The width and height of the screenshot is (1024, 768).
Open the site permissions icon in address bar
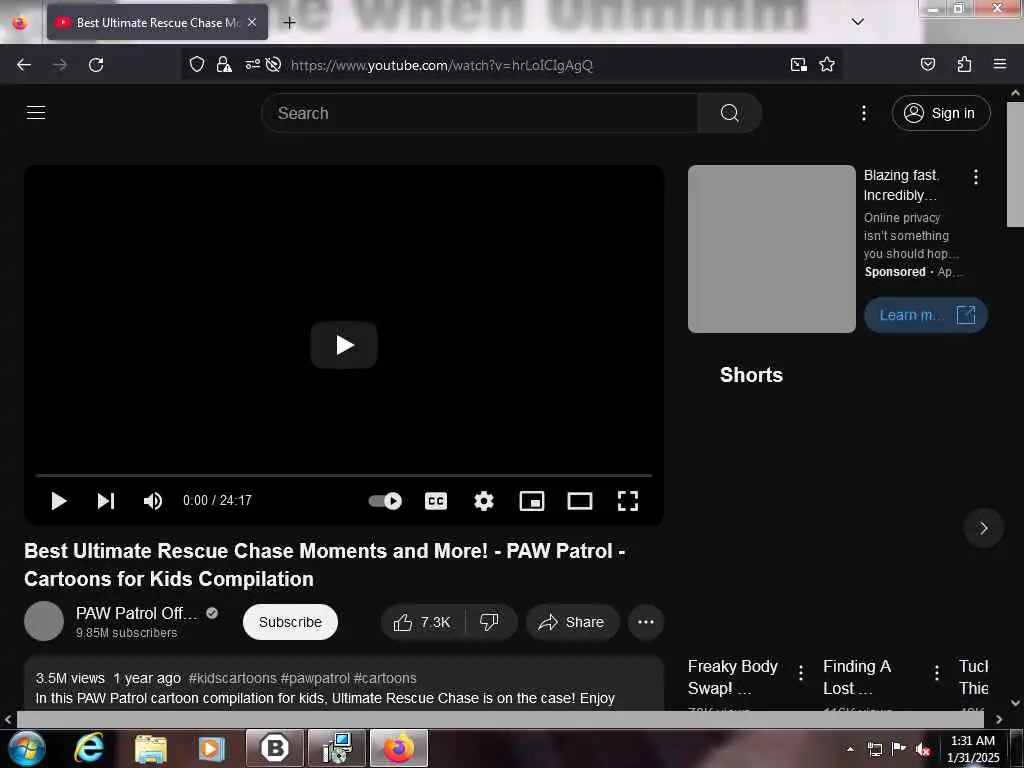pyautogui.click(x=252, y=64)
